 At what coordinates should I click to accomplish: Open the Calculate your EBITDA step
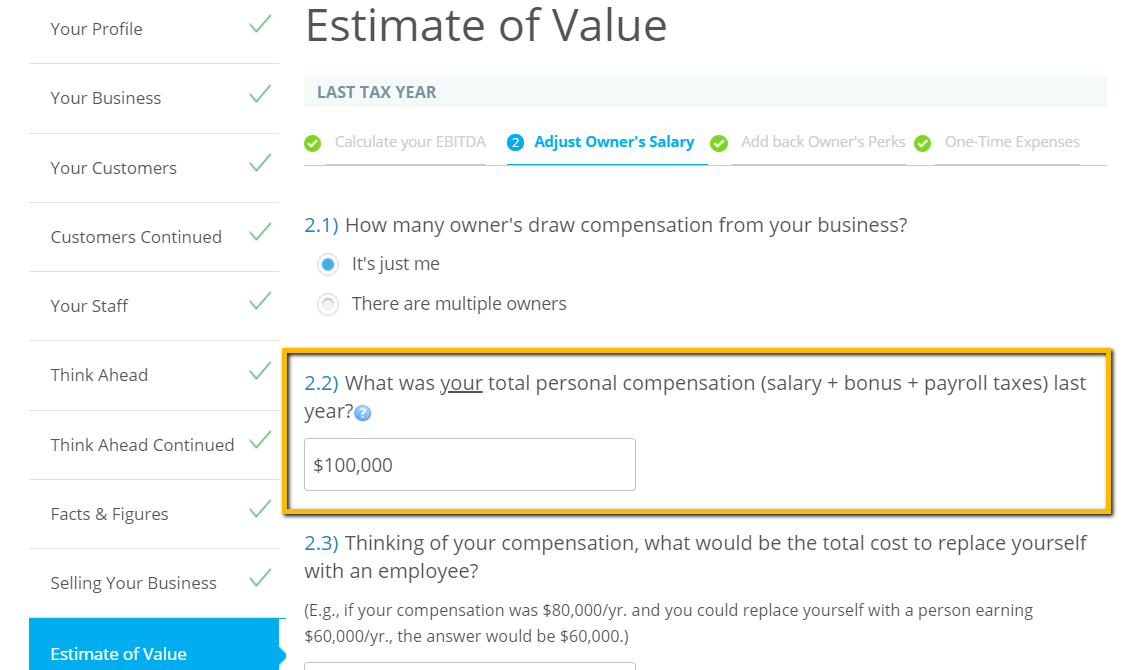[410, 142]
